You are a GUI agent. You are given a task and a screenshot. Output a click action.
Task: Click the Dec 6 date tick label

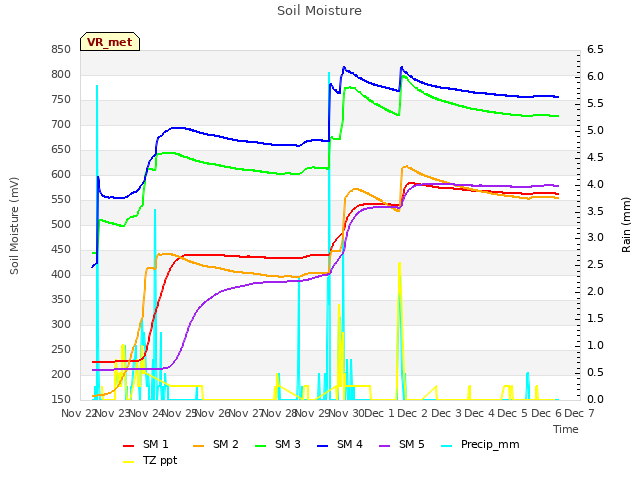547,413
